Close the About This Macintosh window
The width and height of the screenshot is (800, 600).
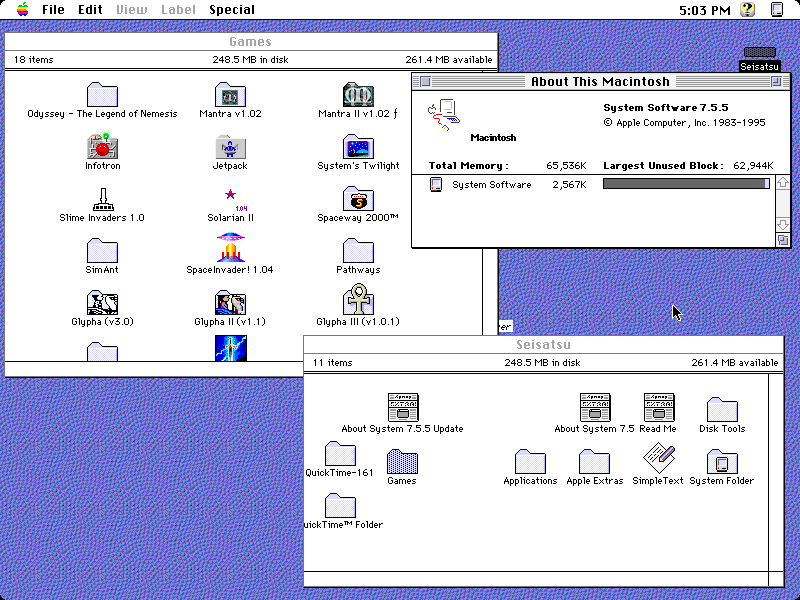(425, 82)
